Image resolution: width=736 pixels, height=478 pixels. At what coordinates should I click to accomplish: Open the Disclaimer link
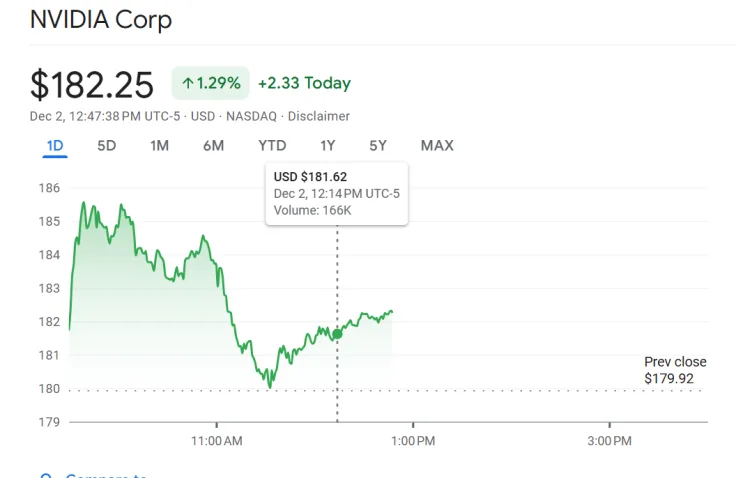tap(318, 117)
